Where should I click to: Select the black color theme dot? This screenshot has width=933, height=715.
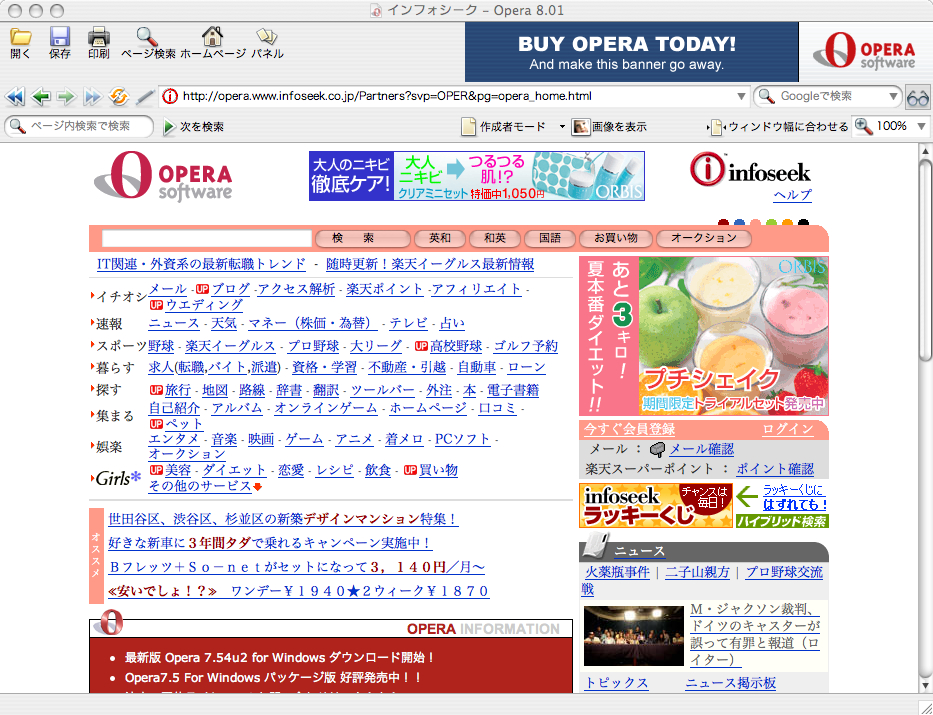803,223
